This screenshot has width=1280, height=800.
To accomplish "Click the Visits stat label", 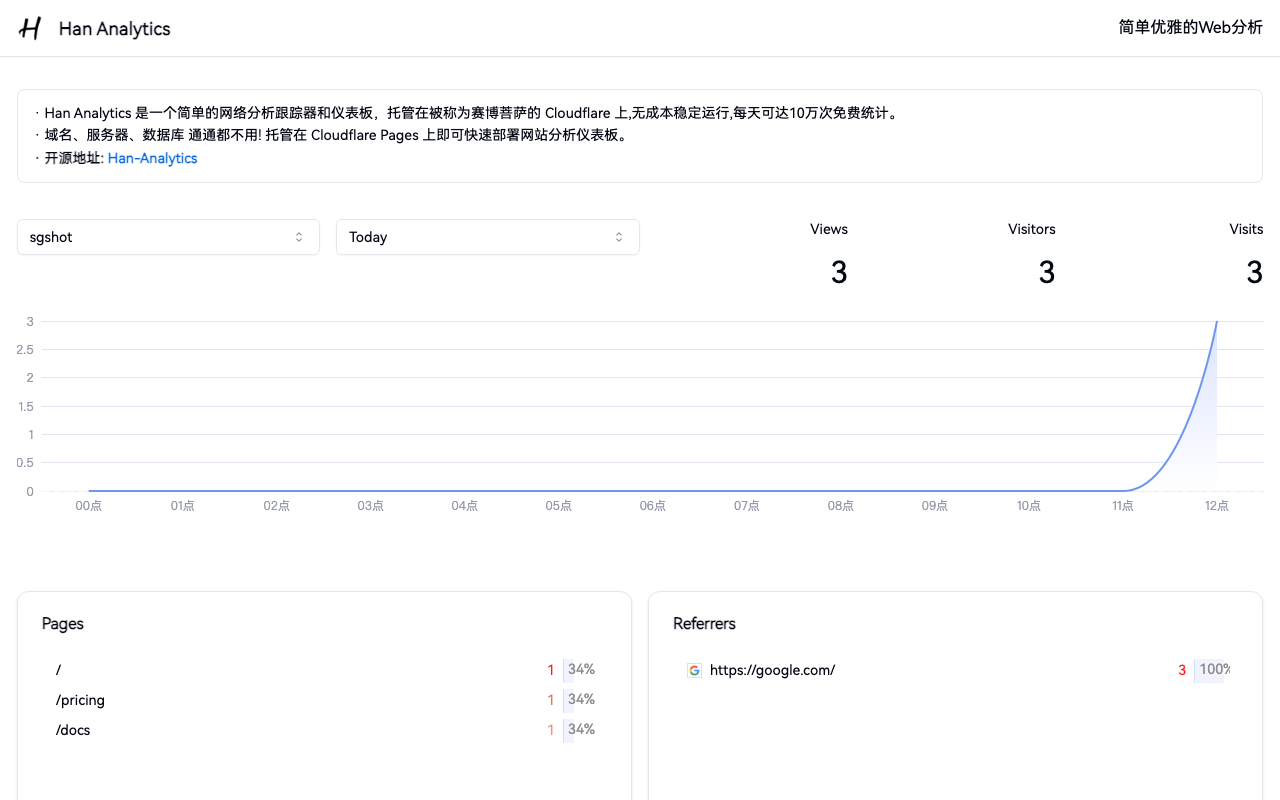I will click(1246, 229).
